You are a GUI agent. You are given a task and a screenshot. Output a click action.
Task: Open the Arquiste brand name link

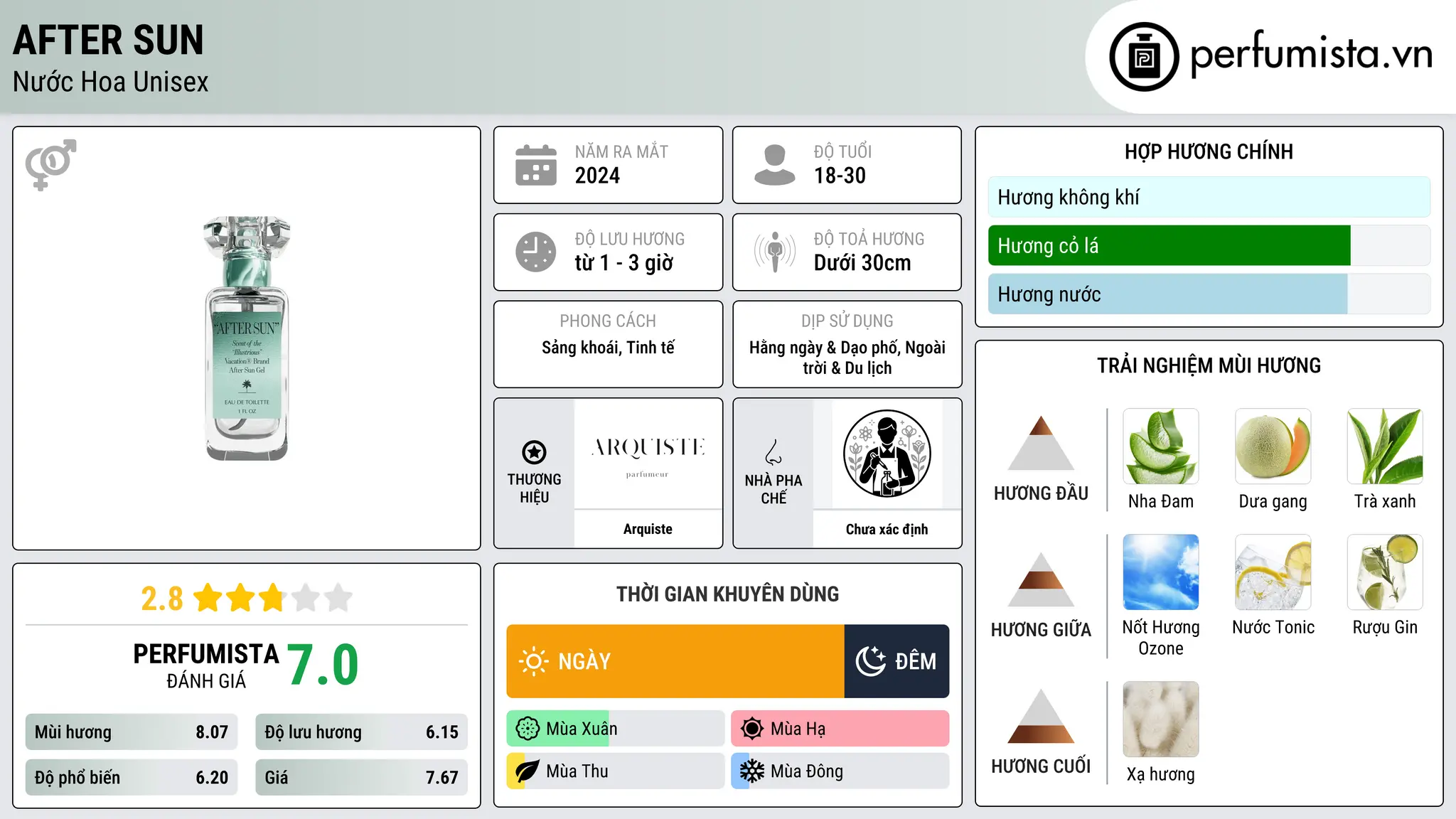tap(648, 529)
